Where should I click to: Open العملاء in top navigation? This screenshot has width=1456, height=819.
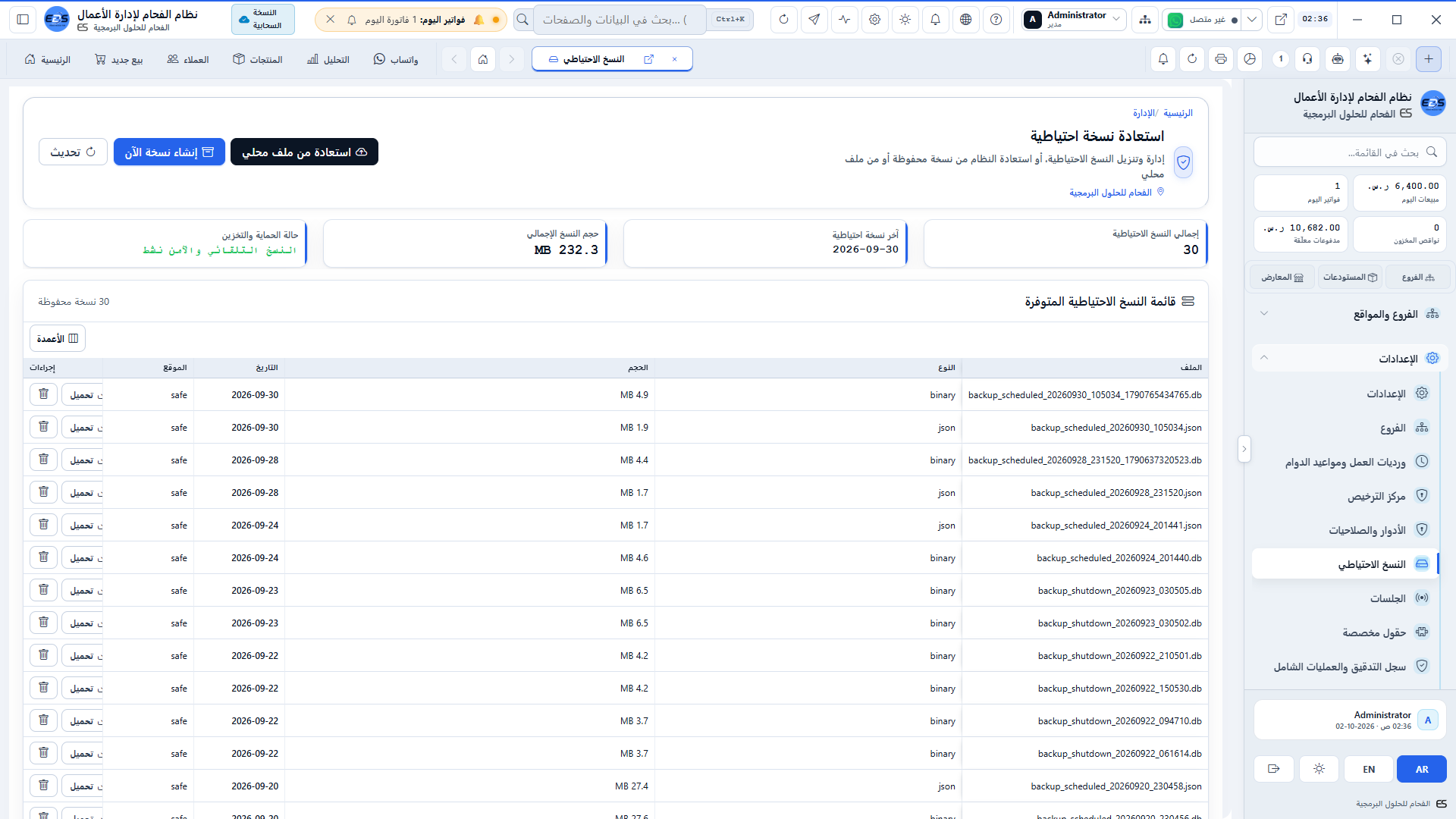coord(188,59)
